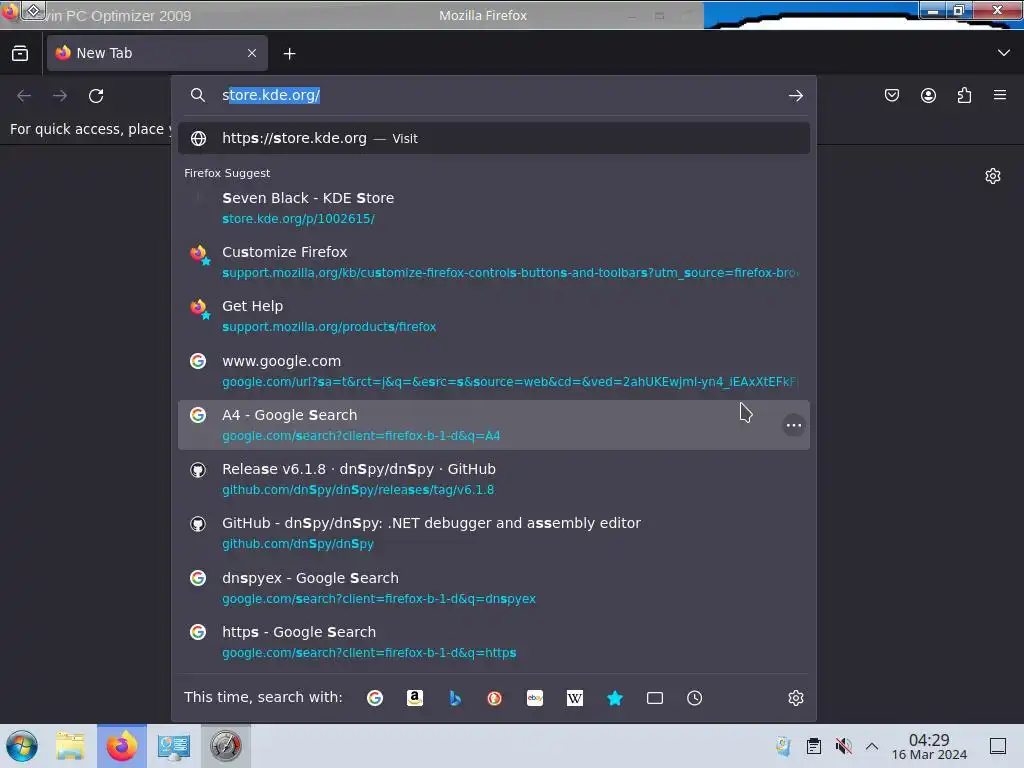Open www.google.com history suggestion
The height and width of the screenshot is (768, 1024).
click(x=494, y=371)
